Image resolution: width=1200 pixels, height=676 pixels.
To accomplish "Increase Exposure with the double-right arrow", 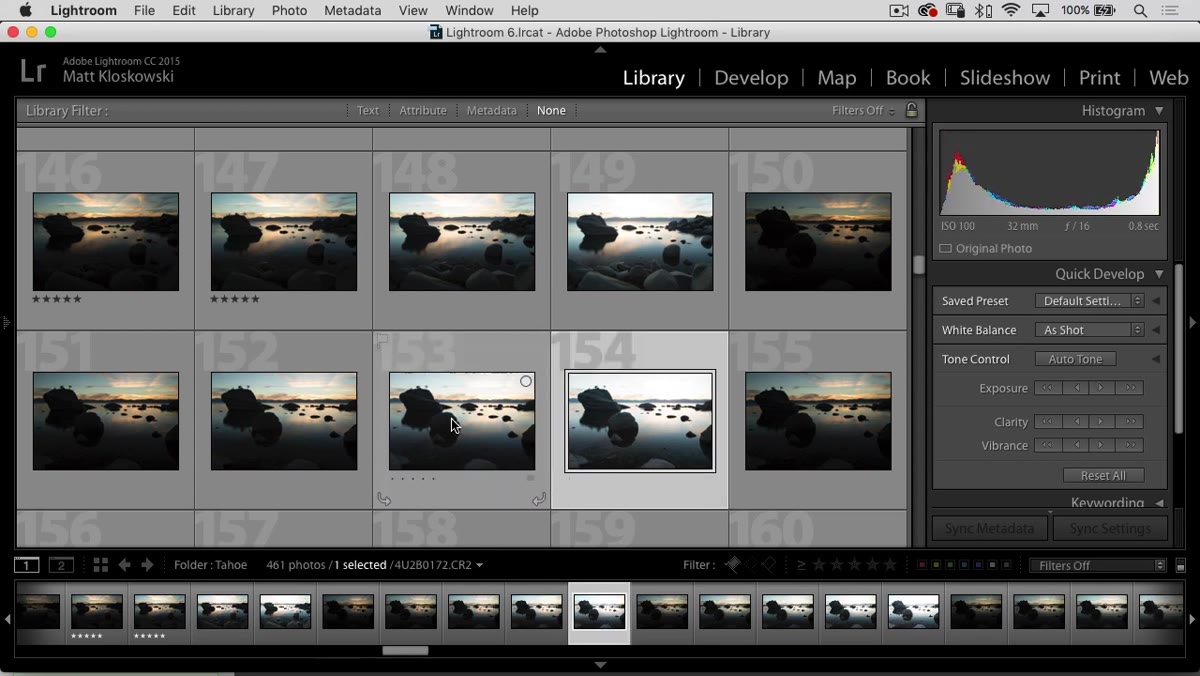I will coord(1129,388).
